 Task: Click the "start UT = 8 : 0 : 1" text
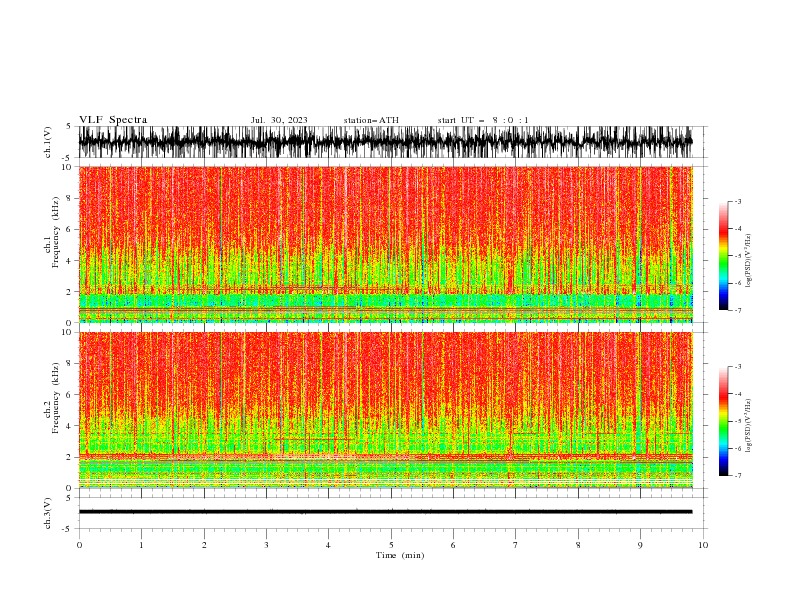[483, 120]
